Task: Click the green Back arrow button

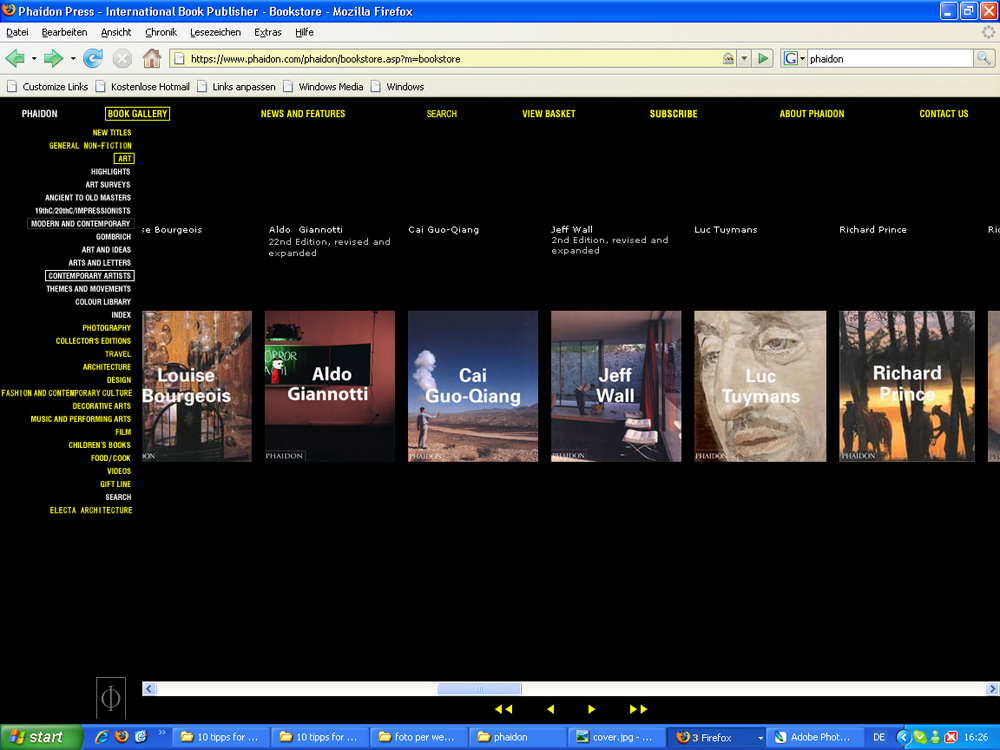Action: click(16, 58)
